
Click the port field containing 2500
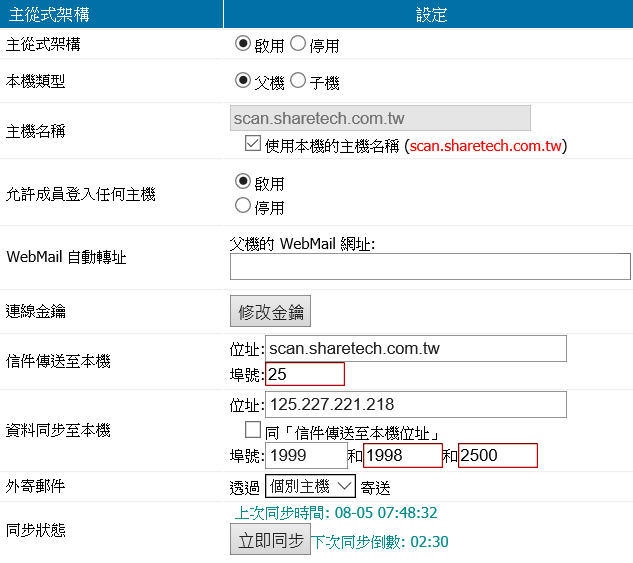point(497,456)
